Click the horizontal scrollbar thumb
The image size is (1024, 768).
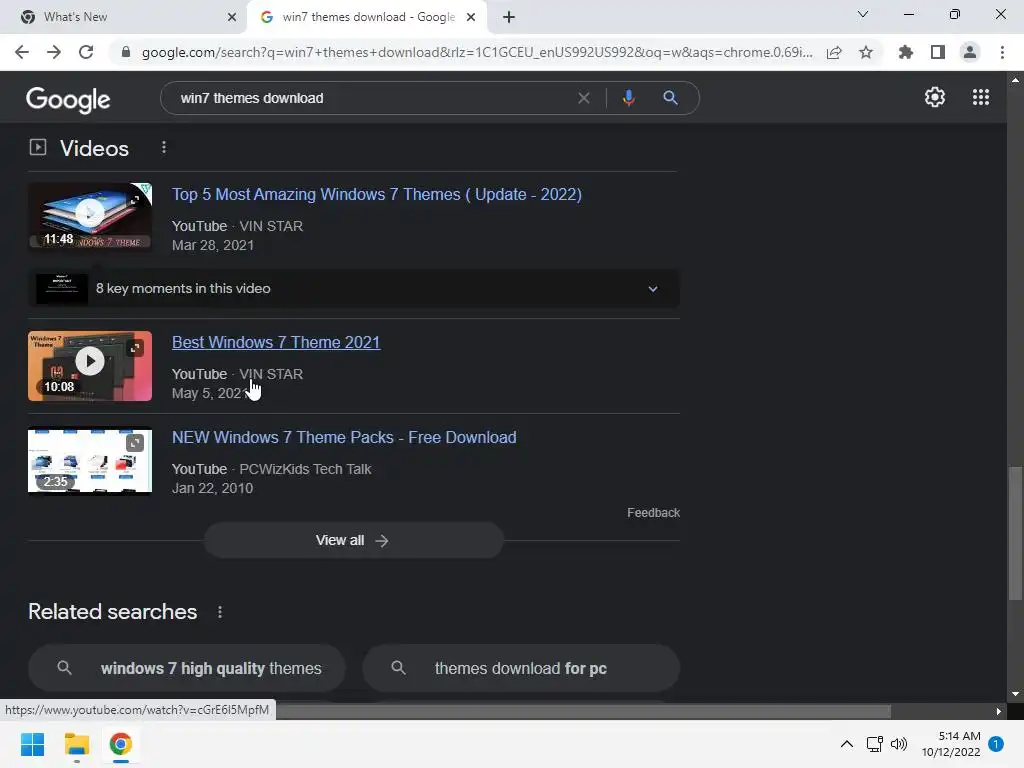pyautogui.click(x=583, y=711)
